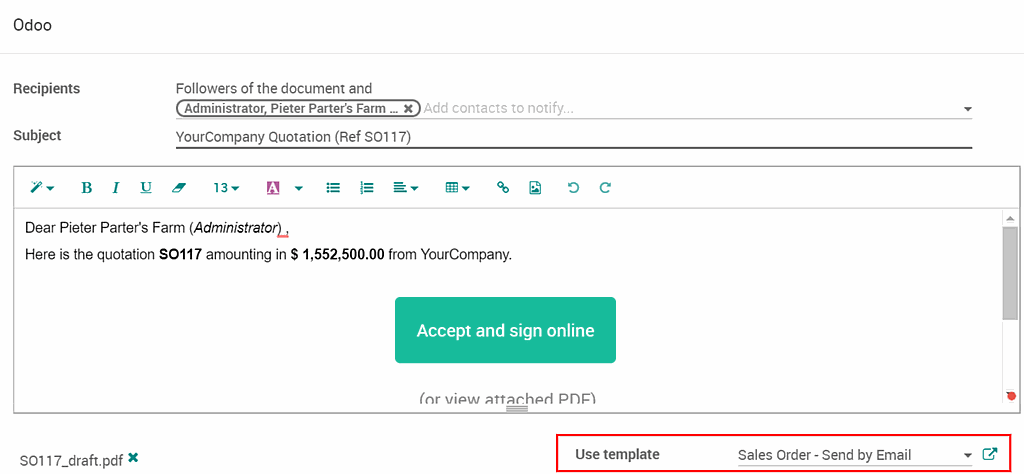Click the eraser remove-format icon

pos(178,188)
